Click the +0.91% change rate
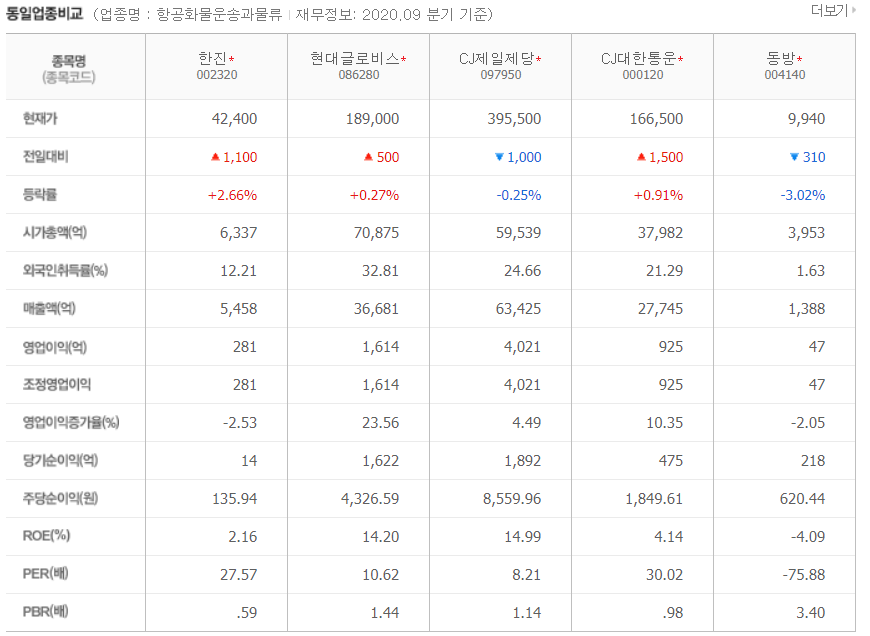This screenshot has width=870, height=636. click(659, 195)
